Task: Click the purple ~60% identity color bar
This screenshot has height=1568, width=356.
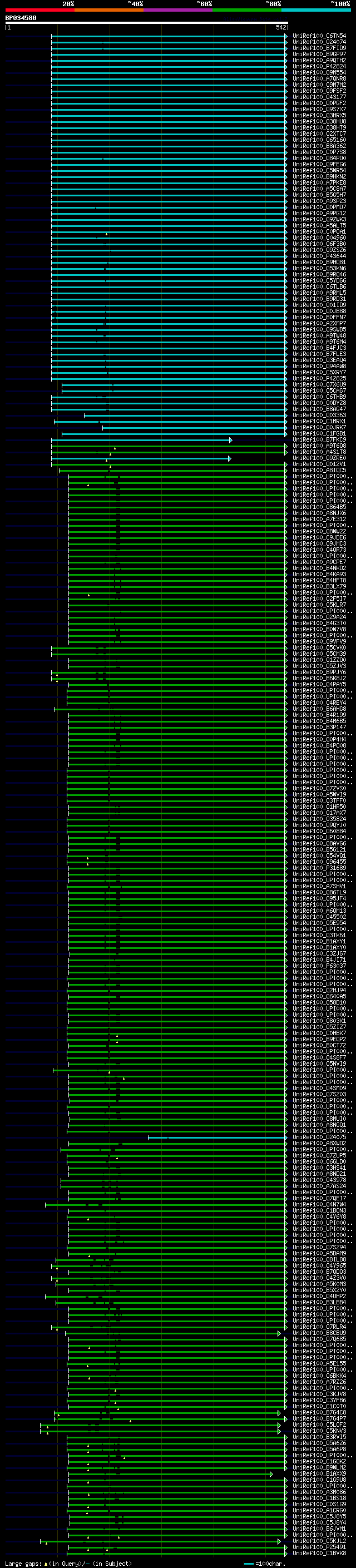Action: (x=179, y=10)
